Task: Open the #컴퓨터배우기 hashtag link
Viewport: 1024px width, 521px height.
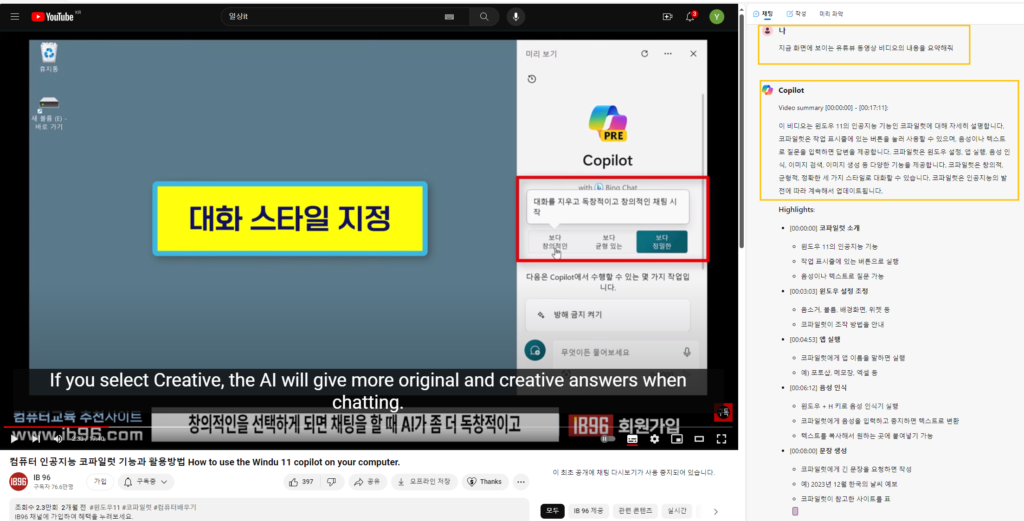Action: 175,507
